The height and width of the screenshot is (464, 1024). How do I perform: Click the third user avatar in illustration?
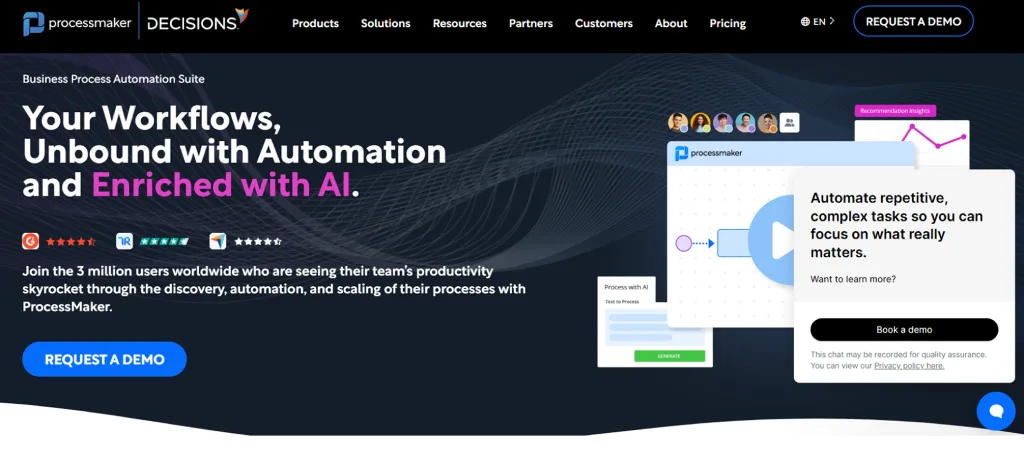(x=722, y=122)
